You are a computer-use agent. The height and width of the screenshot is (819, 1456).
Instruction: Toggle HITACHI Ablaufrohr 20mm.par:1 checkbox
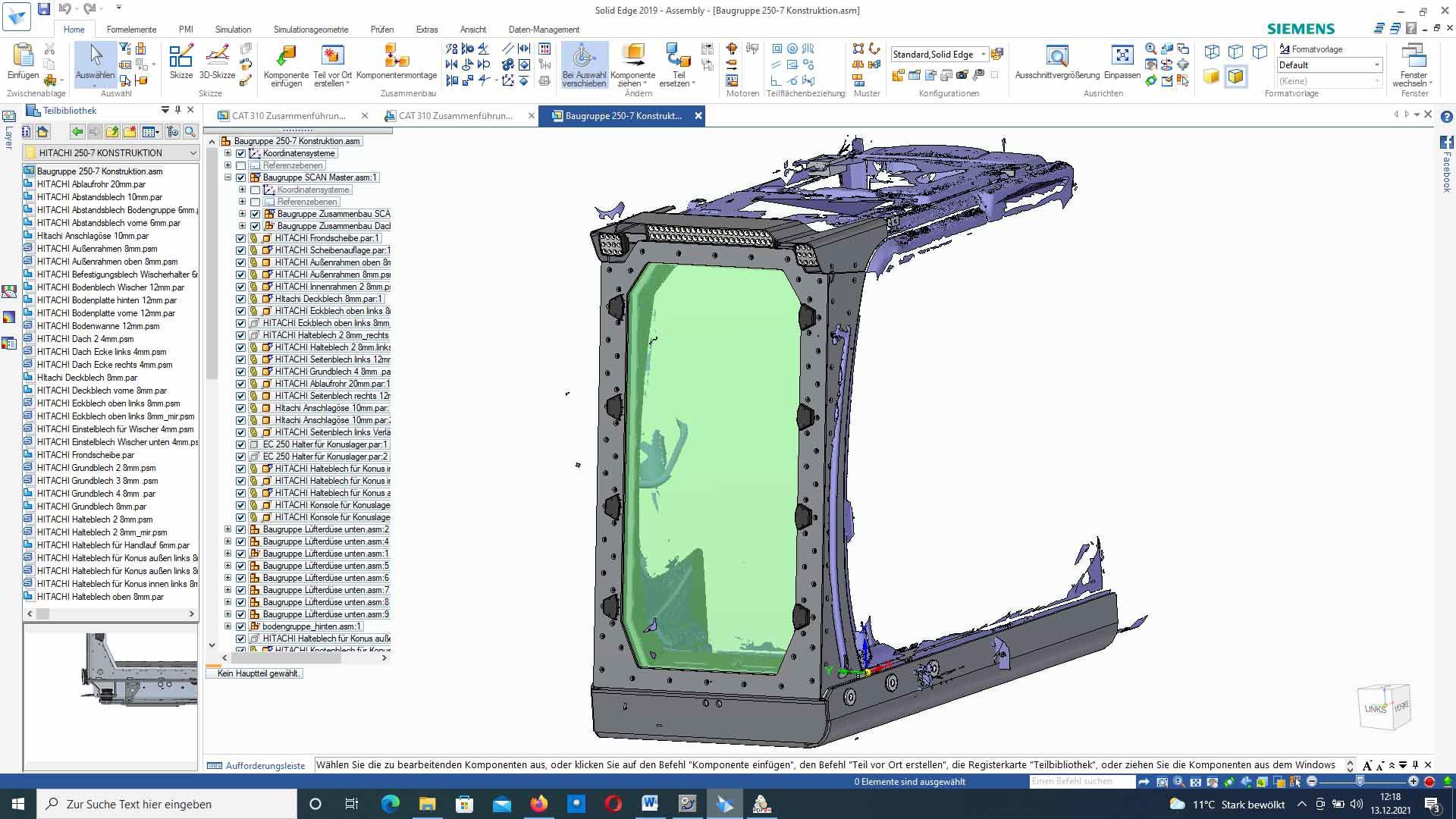(241, 384)
